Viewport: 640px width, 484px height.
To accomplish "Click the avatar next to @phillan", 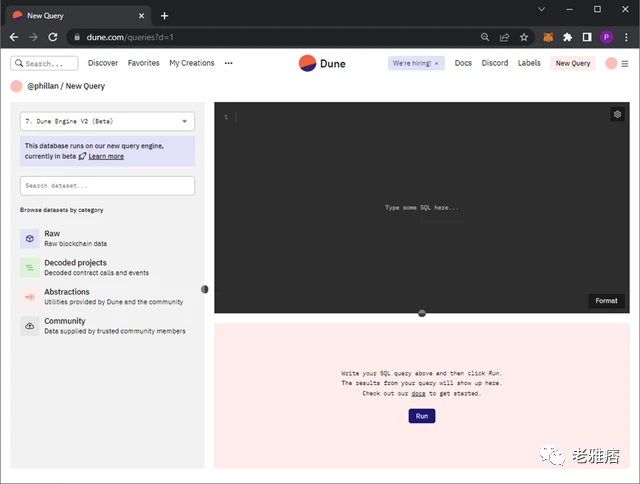I will pos(16,86).
